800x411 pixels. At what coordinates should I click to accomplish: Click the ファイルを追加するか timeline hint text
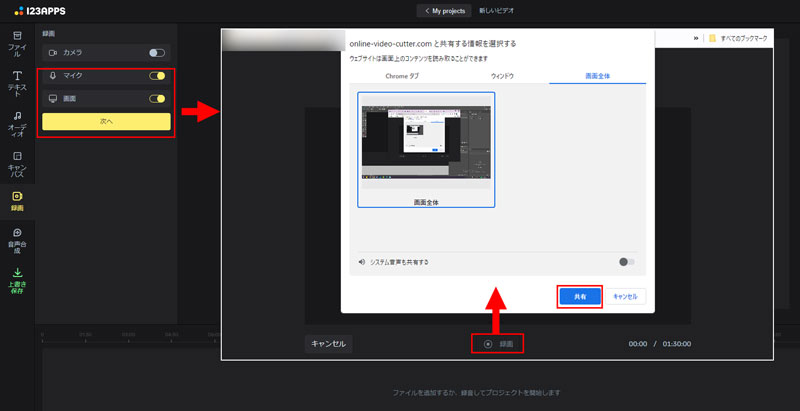pyautogui.click(x=477, y=393)
